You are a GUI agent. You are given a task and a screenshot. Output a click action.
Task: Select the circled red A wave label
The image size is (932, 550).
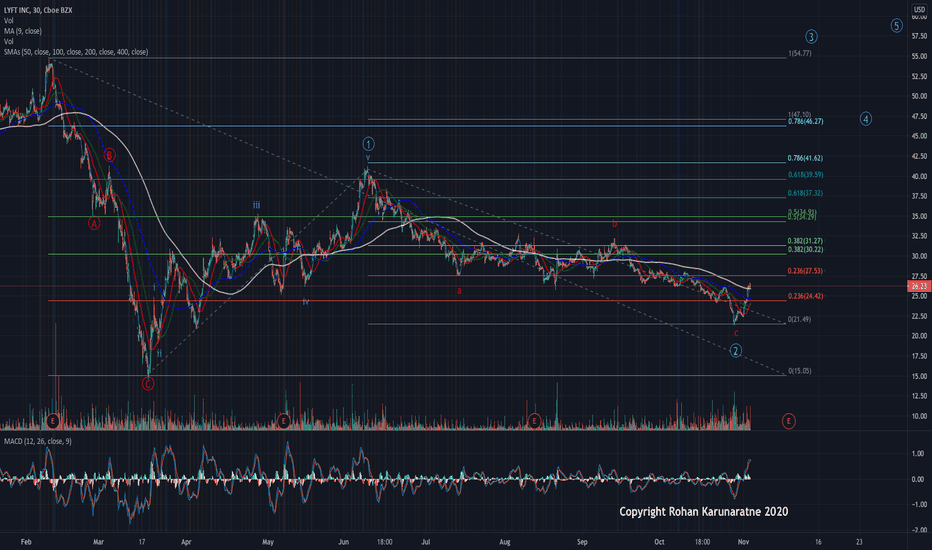(94, 224)
